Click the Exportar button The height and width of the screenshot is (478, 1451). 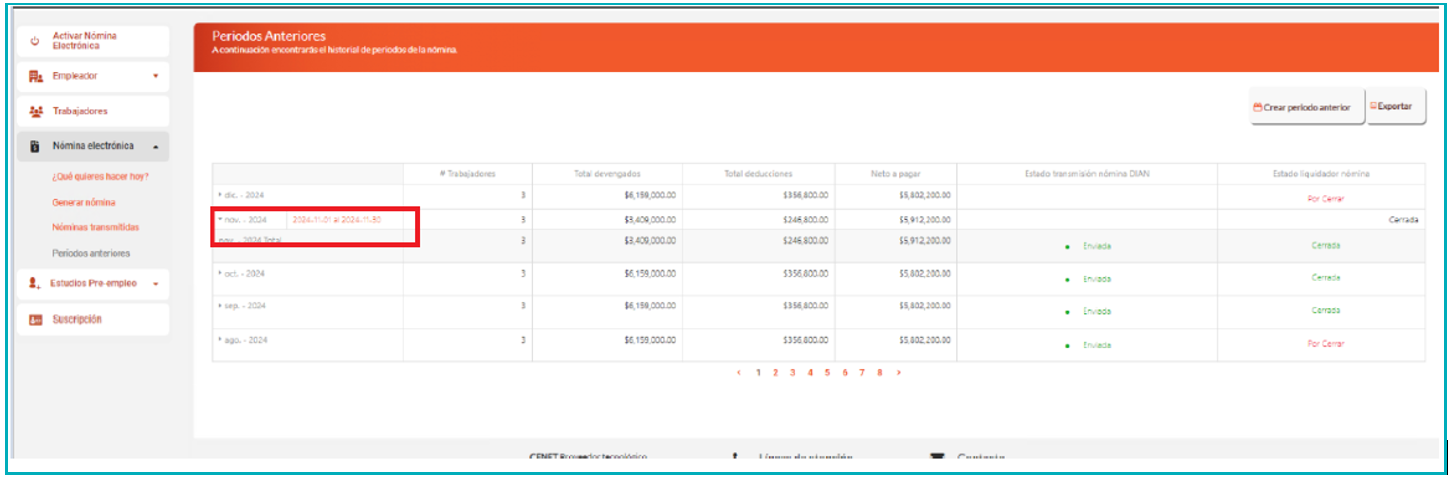pyautogui.click(x=1396, y=106)
